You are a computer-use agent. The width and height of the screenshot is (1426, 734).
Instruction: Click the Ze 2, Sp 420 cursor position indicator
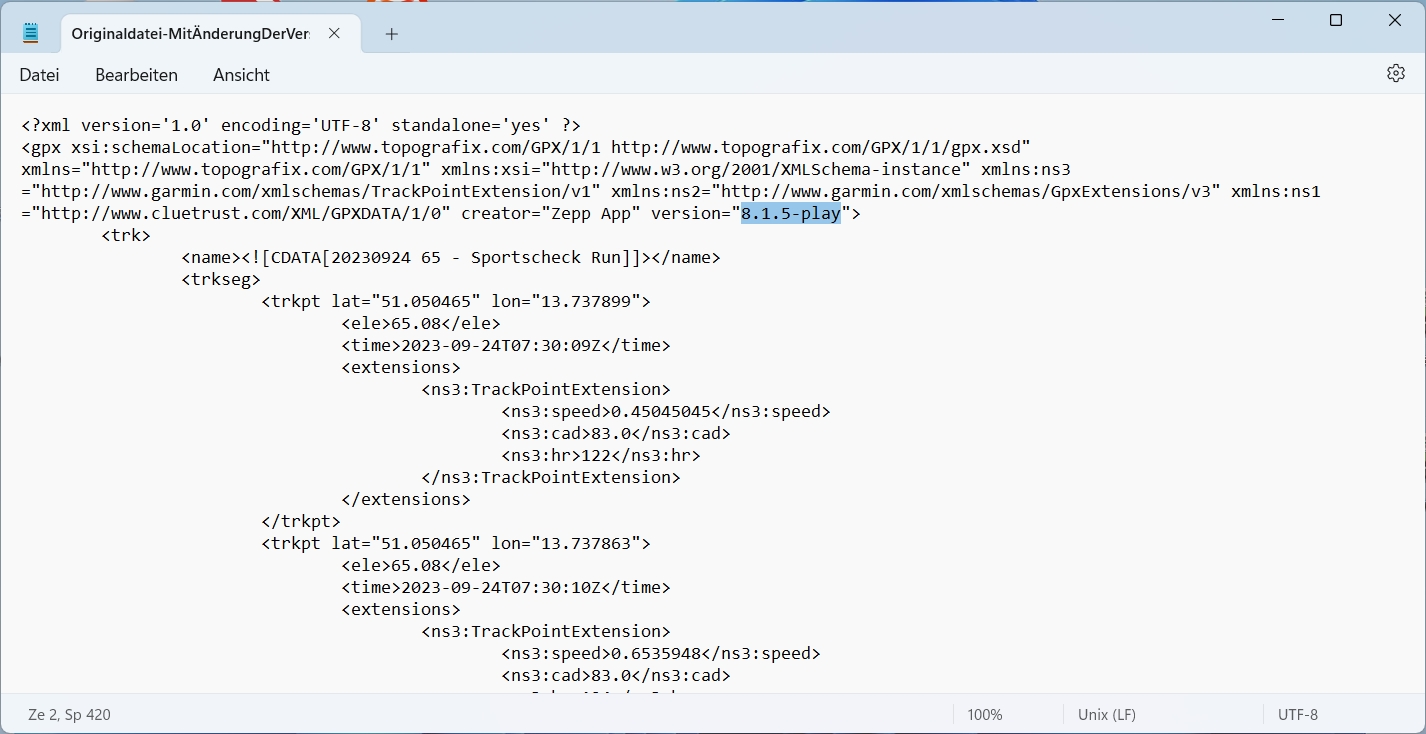tap(69, 715)
